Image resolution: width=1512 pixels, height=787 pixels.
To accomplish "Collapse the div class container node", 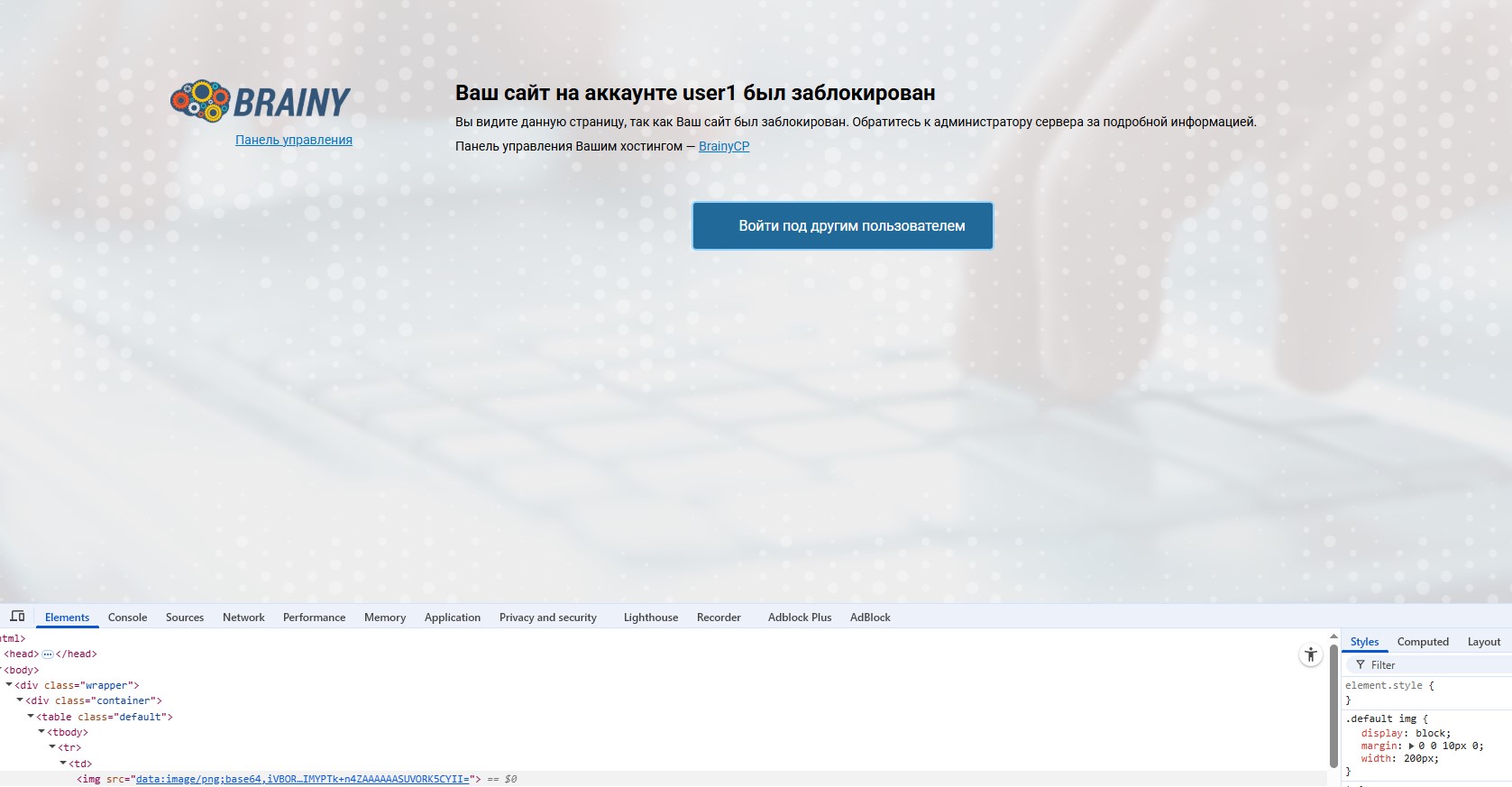I will pyautogui.click(x=20, y=700).
